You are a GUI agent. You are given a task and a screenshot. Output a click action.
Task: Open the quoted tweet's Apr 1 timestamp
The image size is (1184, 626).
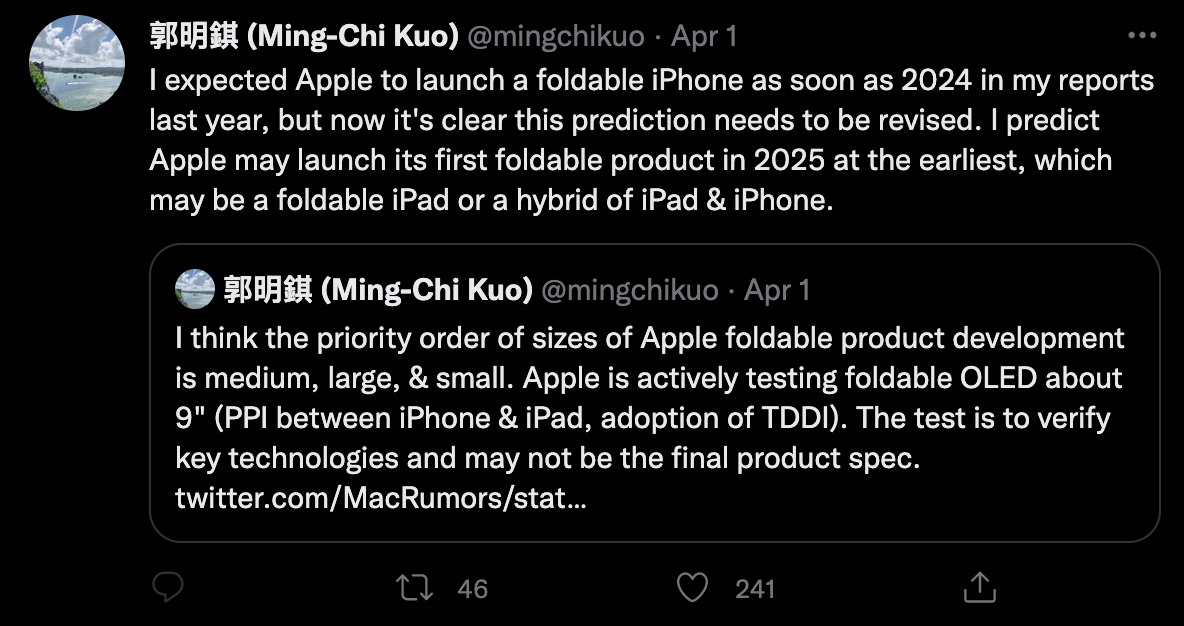[777, 290]
